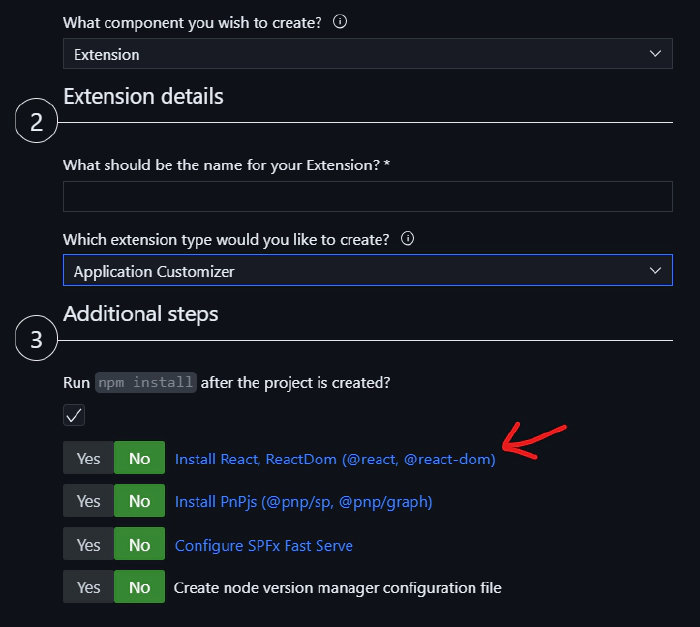
Task: Click chevron arrow on component dropdown
Action: point(655,54)
